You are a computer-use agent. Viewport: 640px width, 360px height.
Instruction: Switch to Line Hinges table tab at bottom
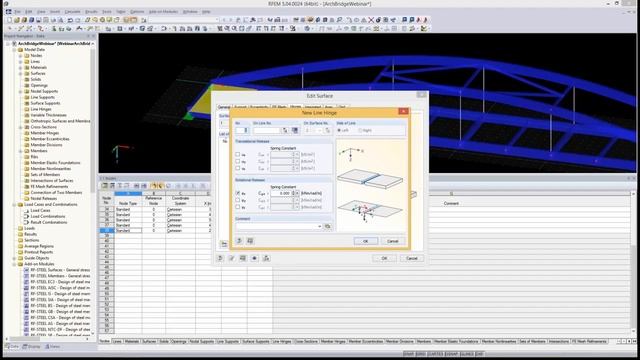point(282,341)
